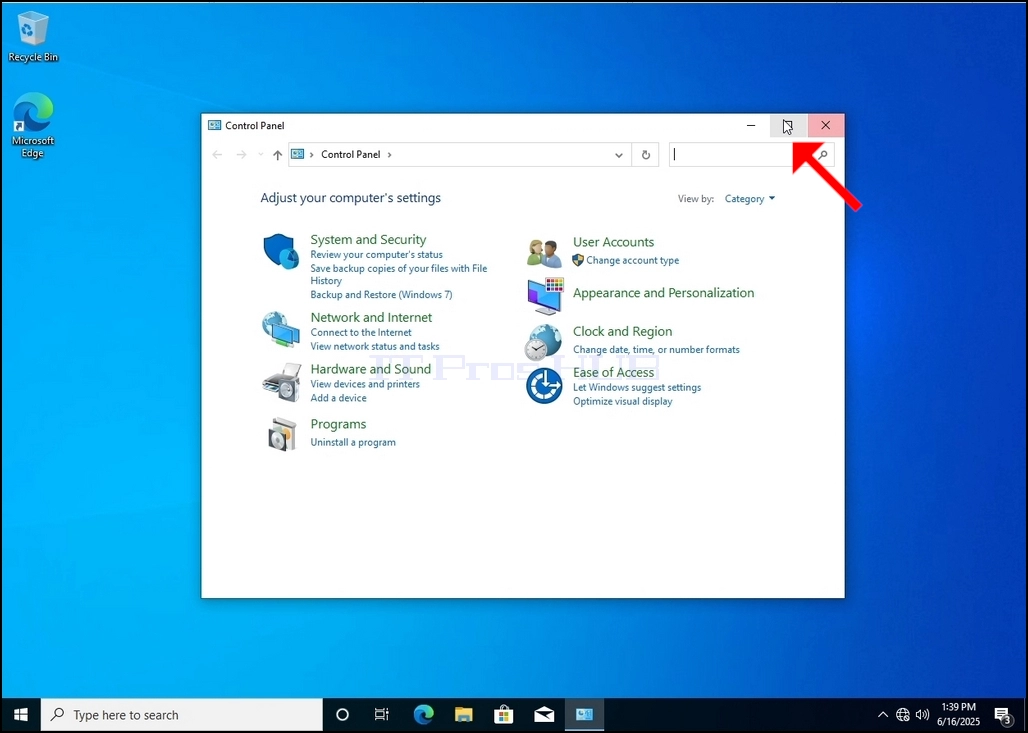Image resolution: width=1028 pixels, height=733 pixels.
Task: Open the Ease of Access icon
Action: click(x=544, y=386)
